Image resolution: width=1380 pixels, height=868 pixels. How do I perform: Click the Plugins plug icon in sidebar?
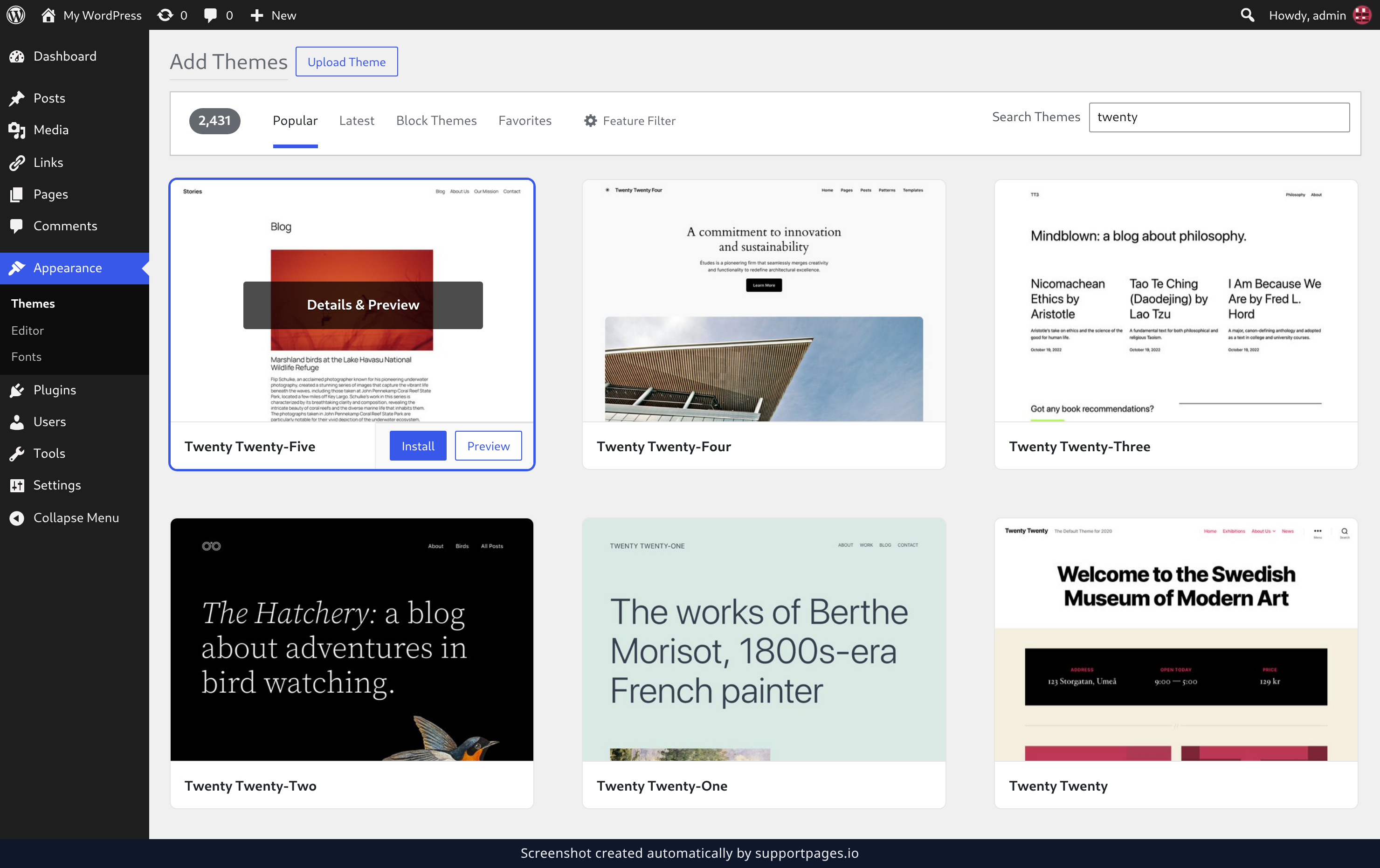17,390
